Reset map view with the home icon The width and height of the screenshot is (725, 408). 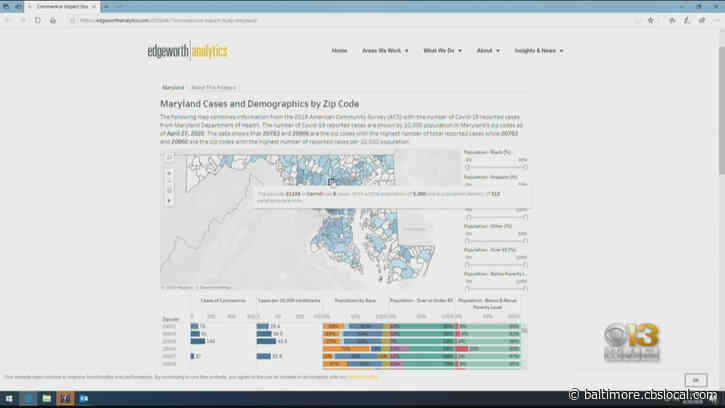[x=169, y=189]
